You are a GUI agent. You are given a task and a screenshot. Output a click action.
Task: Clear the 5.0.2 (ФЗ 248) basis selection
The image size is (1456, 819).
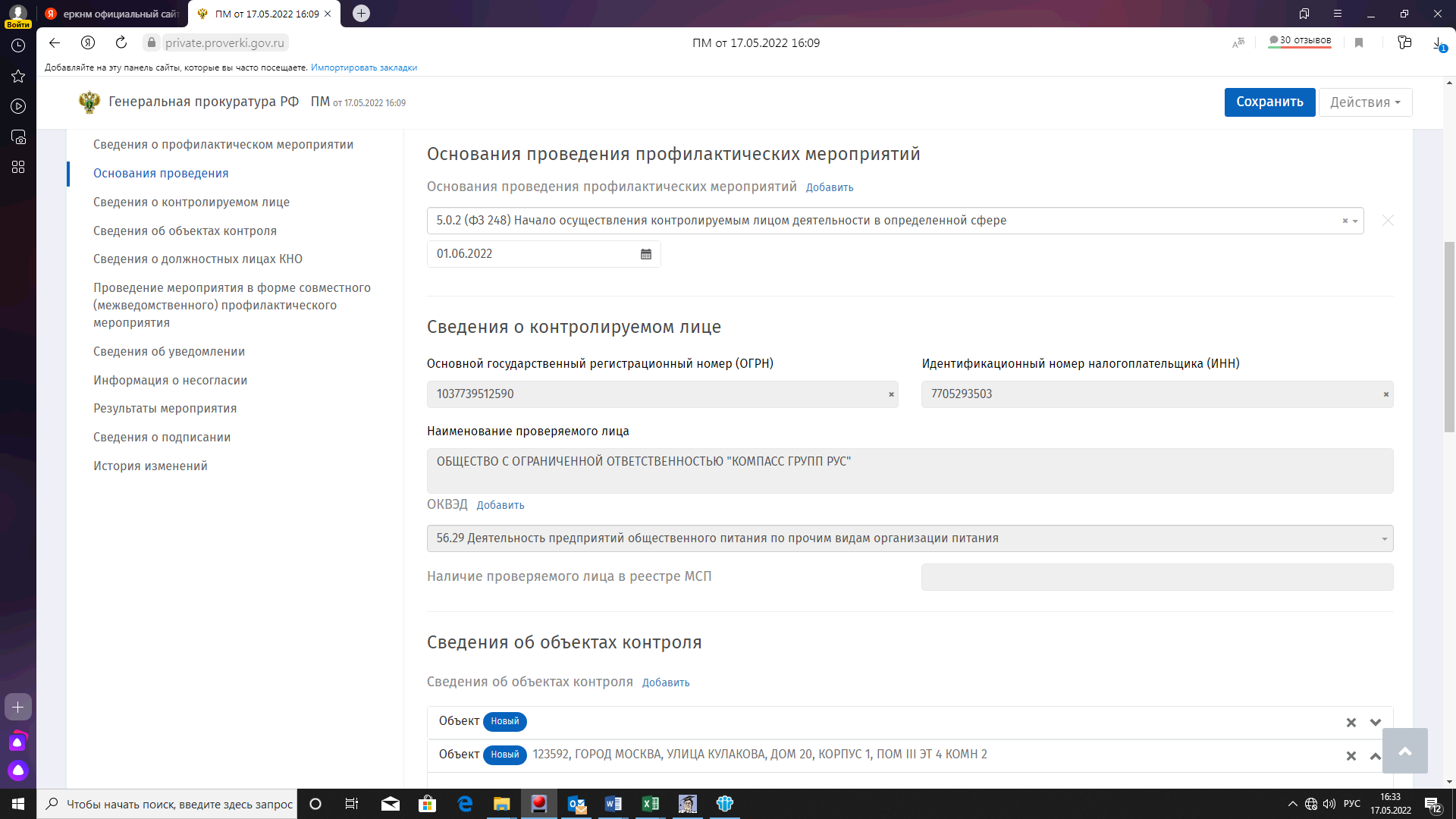point(1345,221)
